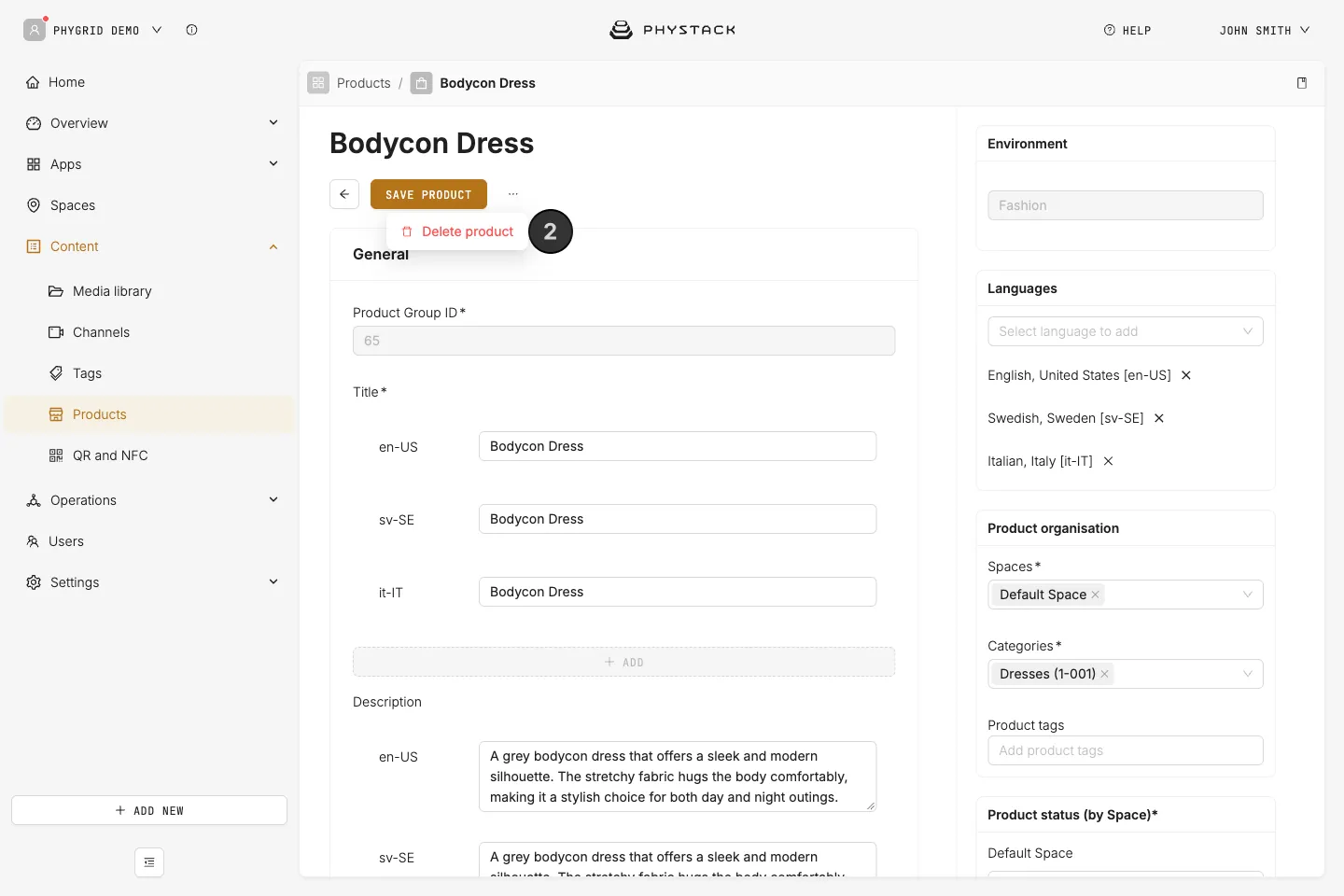1344x896 pixels.
Task: Click the document icon in breadcrumb bar
Action: 1302,83
